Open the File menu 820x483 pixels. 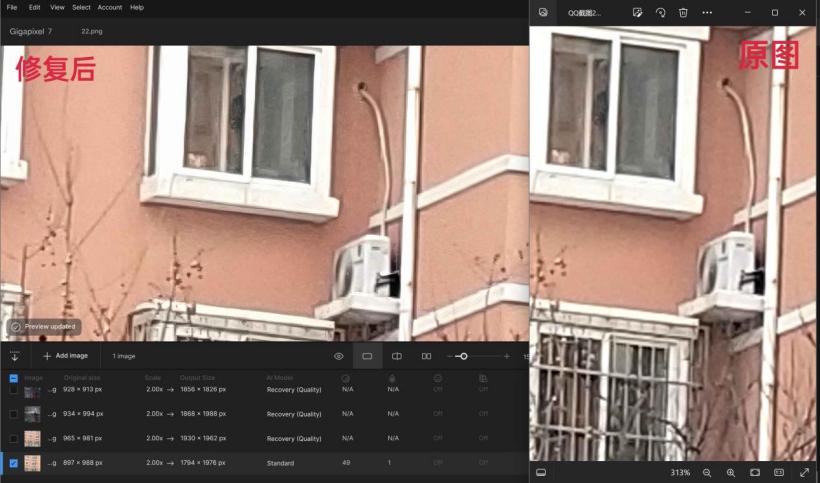tap(12, 7)
